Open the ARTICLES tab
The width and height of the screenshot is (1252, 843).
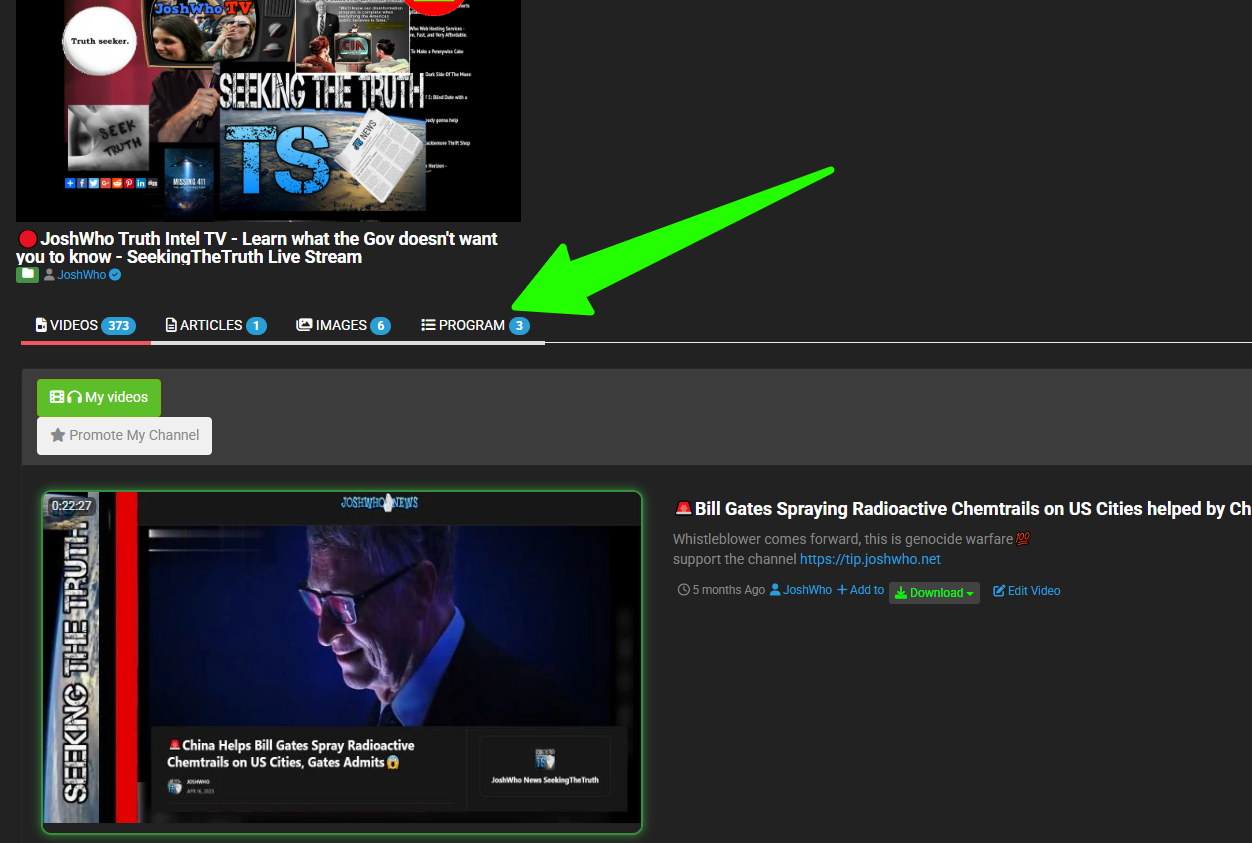(215, 325)
